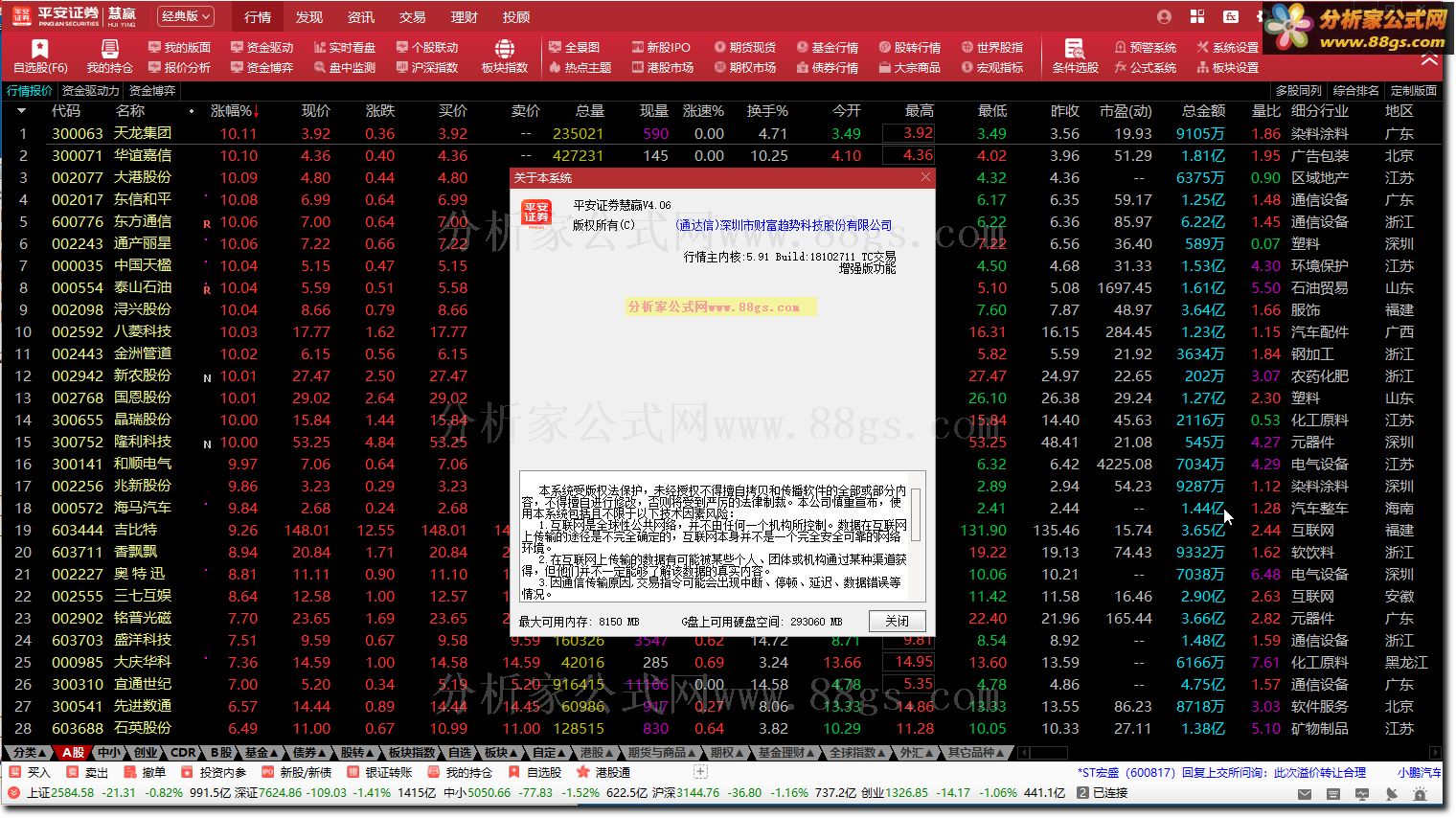Open 宏观指标 page

[991, 67]
